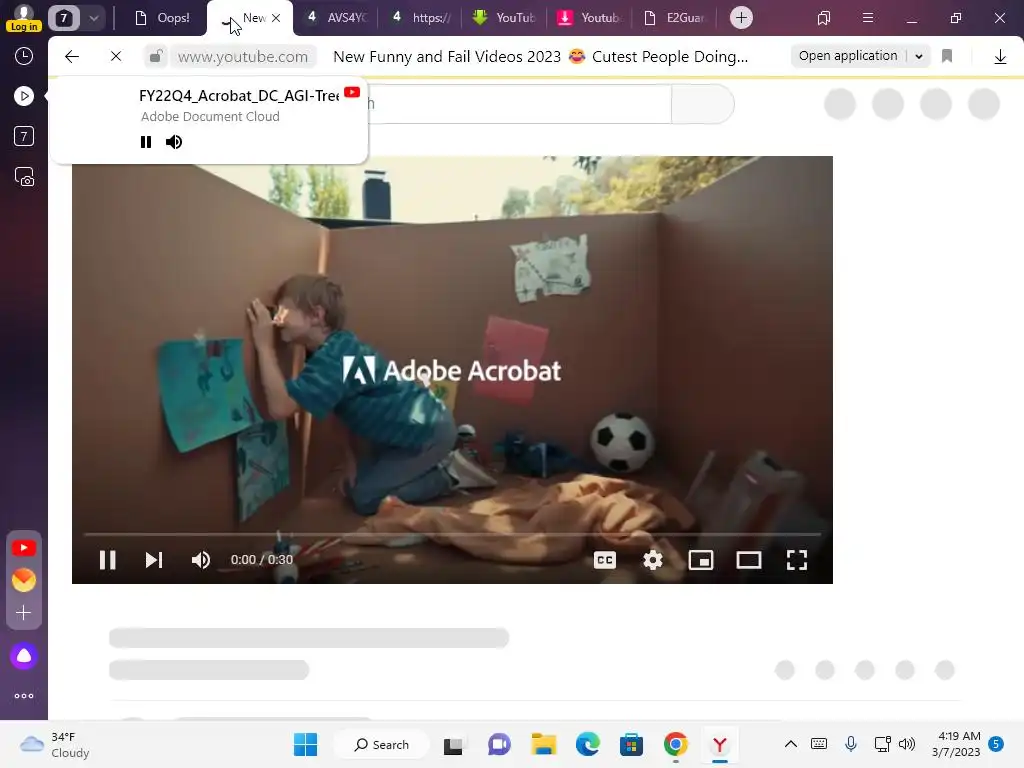Switch to the E2Guardian tab

point(675,18)
